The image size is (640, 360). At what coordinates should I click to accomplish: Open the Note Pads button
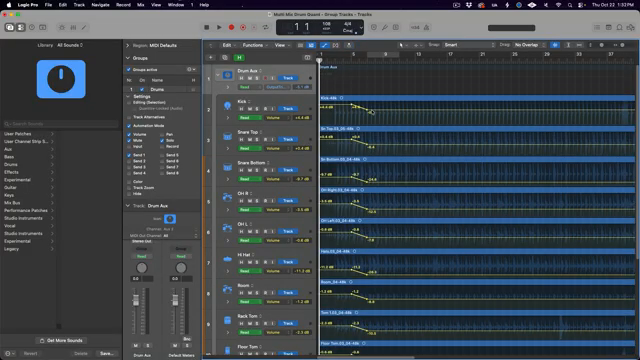click(x=608, y=27)
